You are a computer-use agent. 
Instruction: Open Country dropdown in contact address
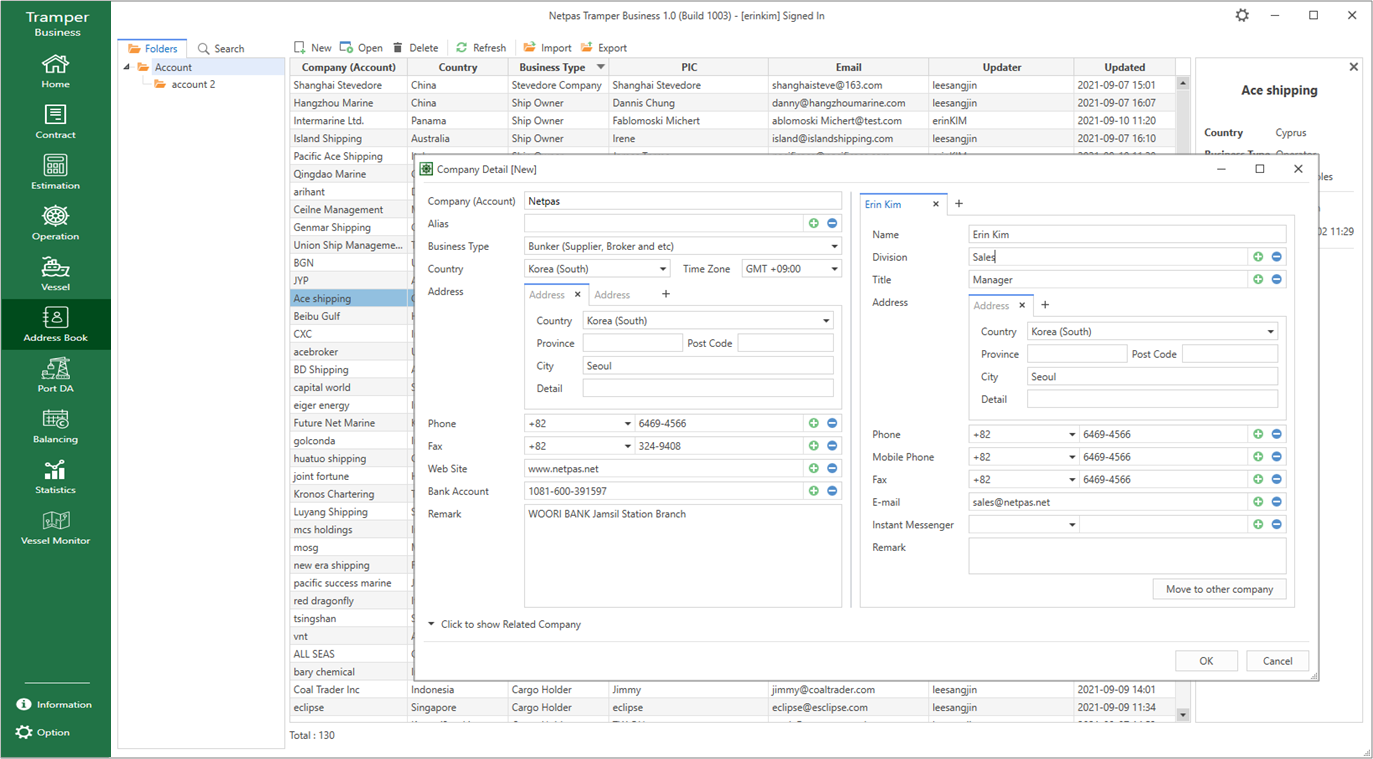click(x=1271, y=332)
